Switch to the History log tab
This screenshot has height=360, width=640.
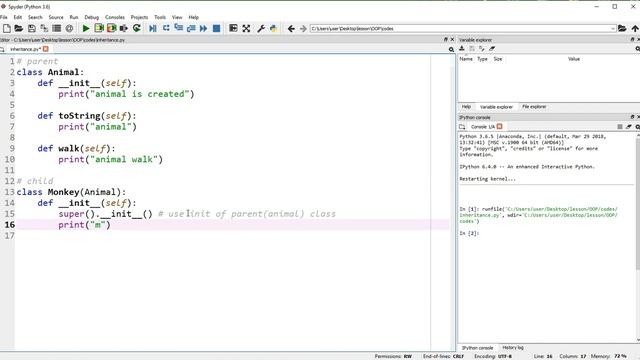click(513, 348)
